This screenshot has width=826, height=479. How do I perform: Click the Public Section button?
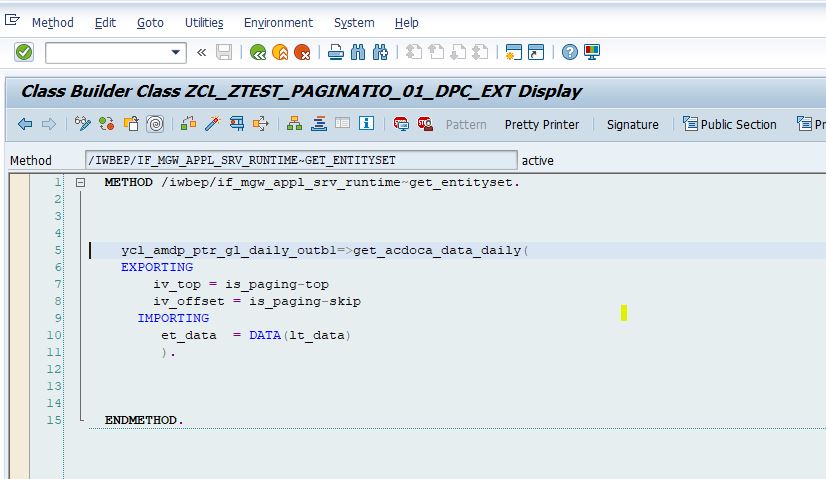point(730,125)
